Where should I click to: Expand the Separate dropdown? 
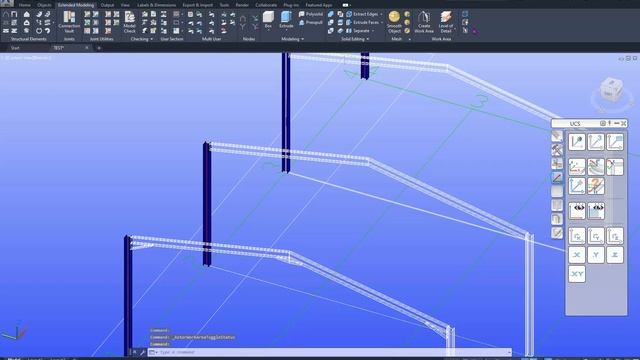pos(373,31)
